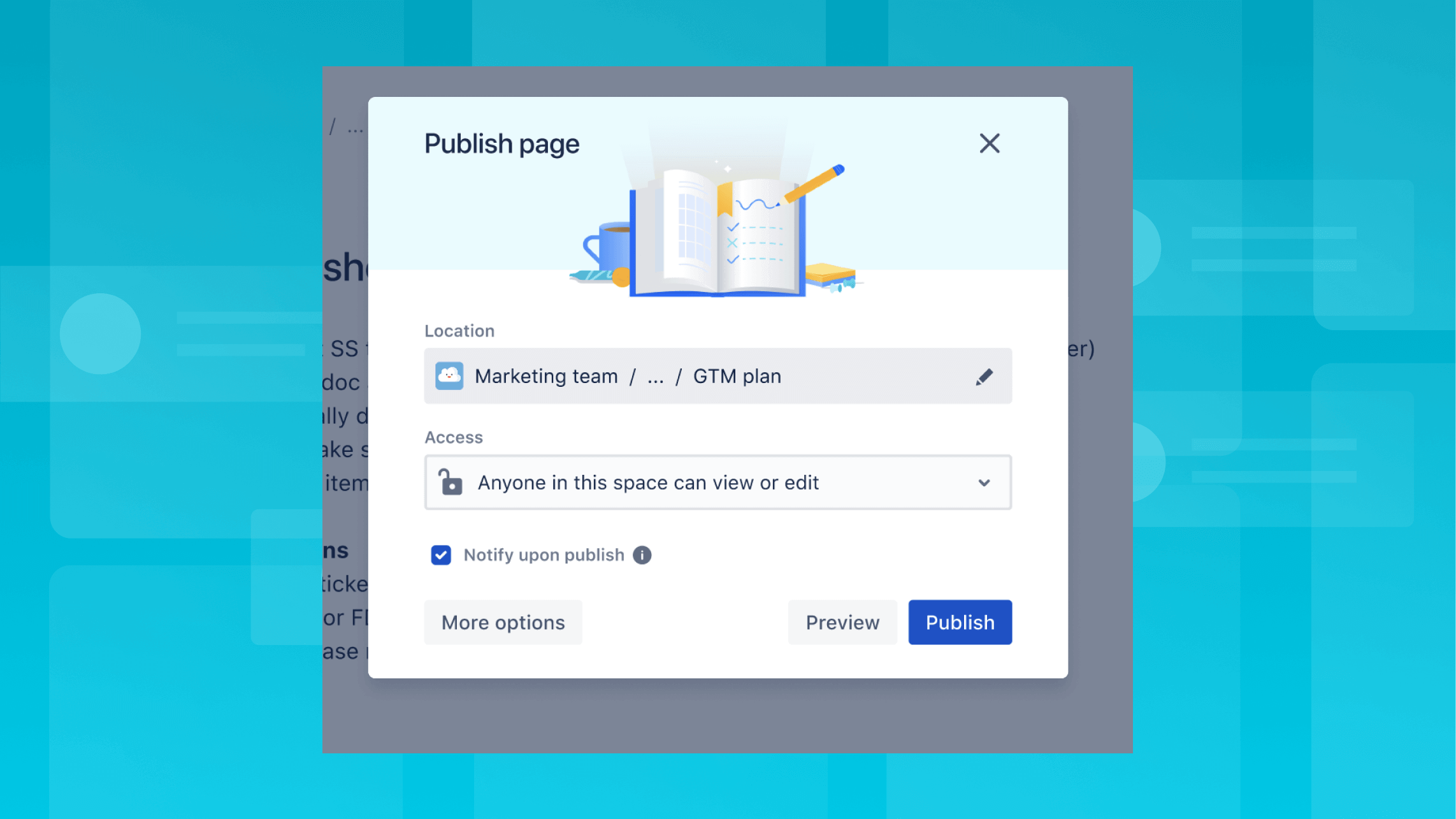
Task: Select the Preview option
Action: coord(842,622)
